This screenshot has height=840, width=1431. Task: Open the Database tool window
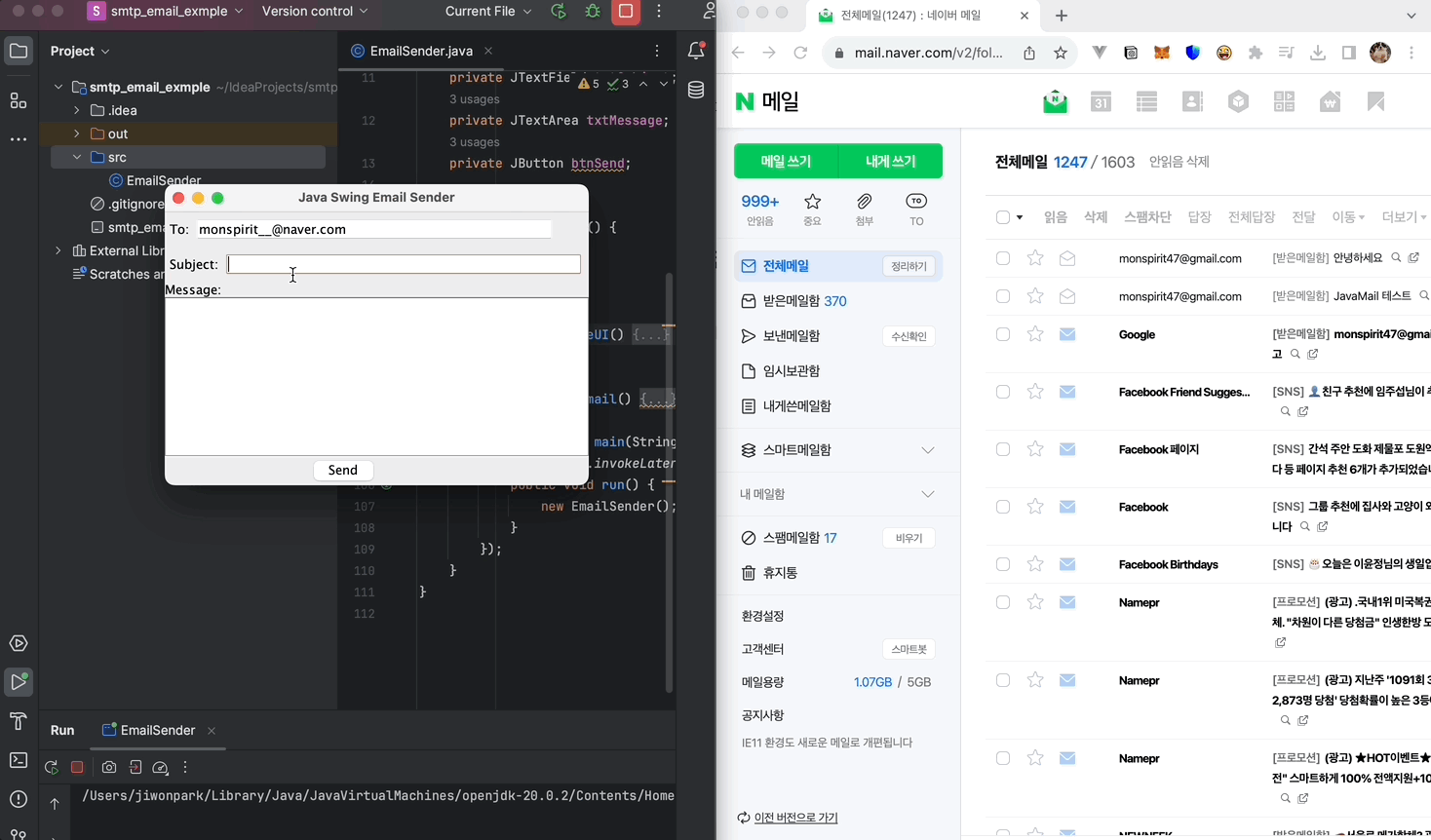696,91
